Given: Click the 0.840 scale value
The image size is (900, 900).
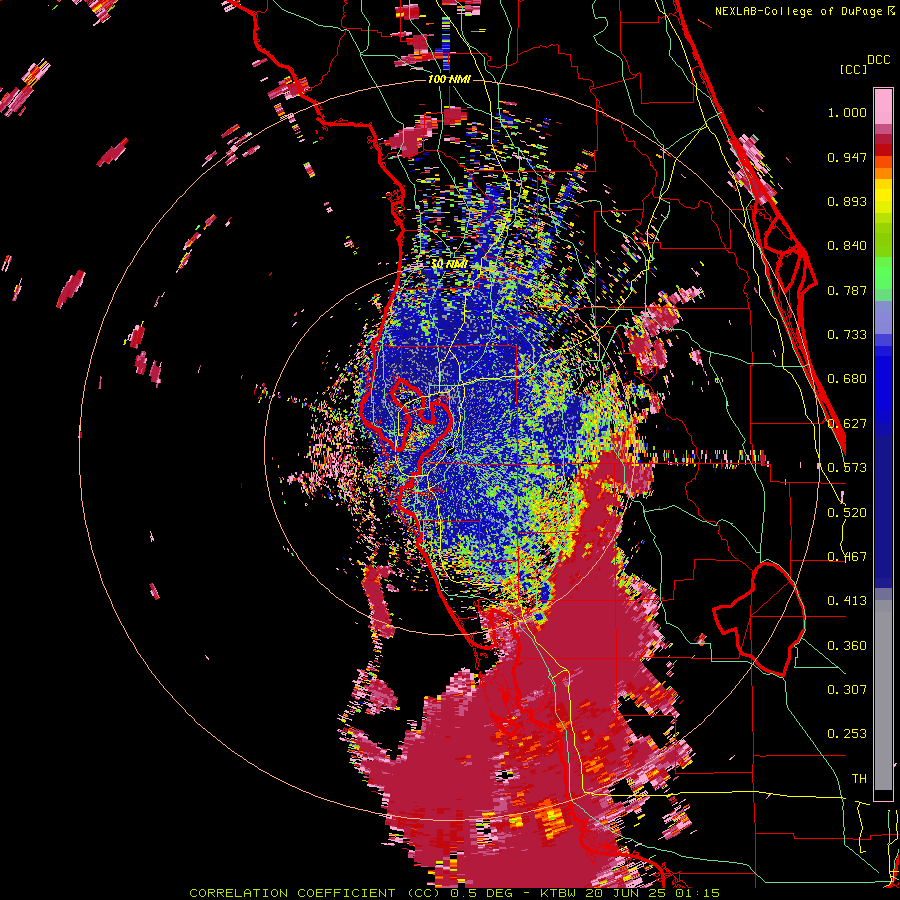Looking at the screenshot, I should tap(847, 246).
